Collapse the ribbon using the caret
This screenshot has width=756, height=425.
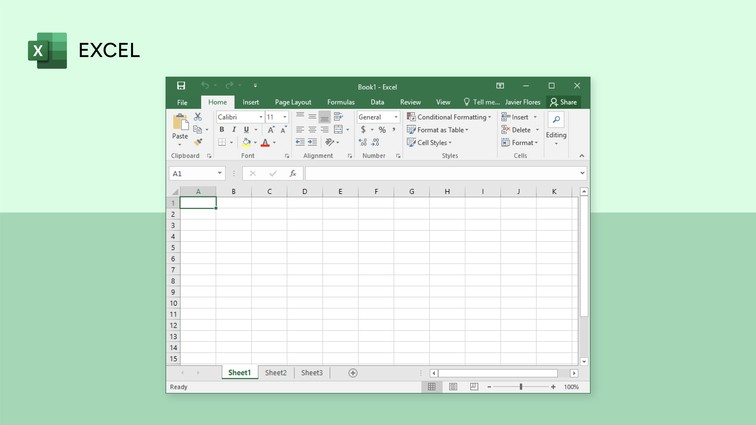581,156
